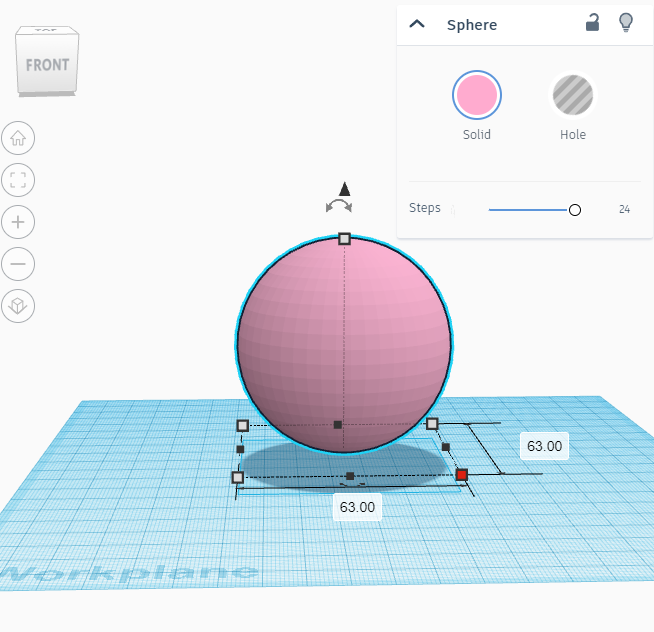Click the front-left white corner handle
This screenshot has width=654, height=632.
coord(238,477)
